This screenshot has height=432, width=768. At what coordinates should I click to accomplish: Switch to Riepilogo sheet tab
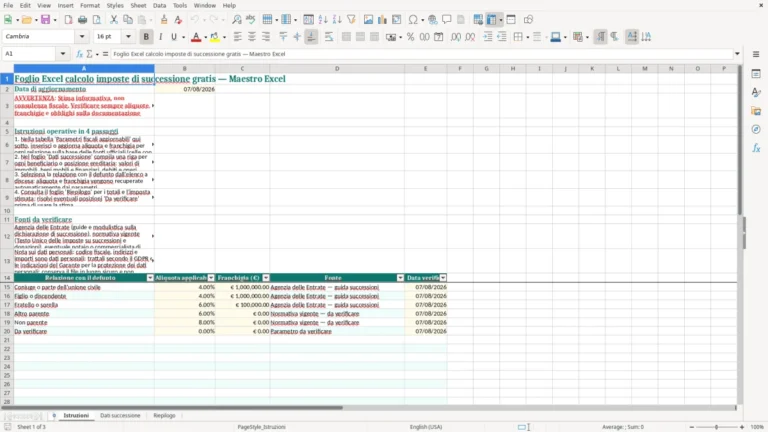[164, 415]
